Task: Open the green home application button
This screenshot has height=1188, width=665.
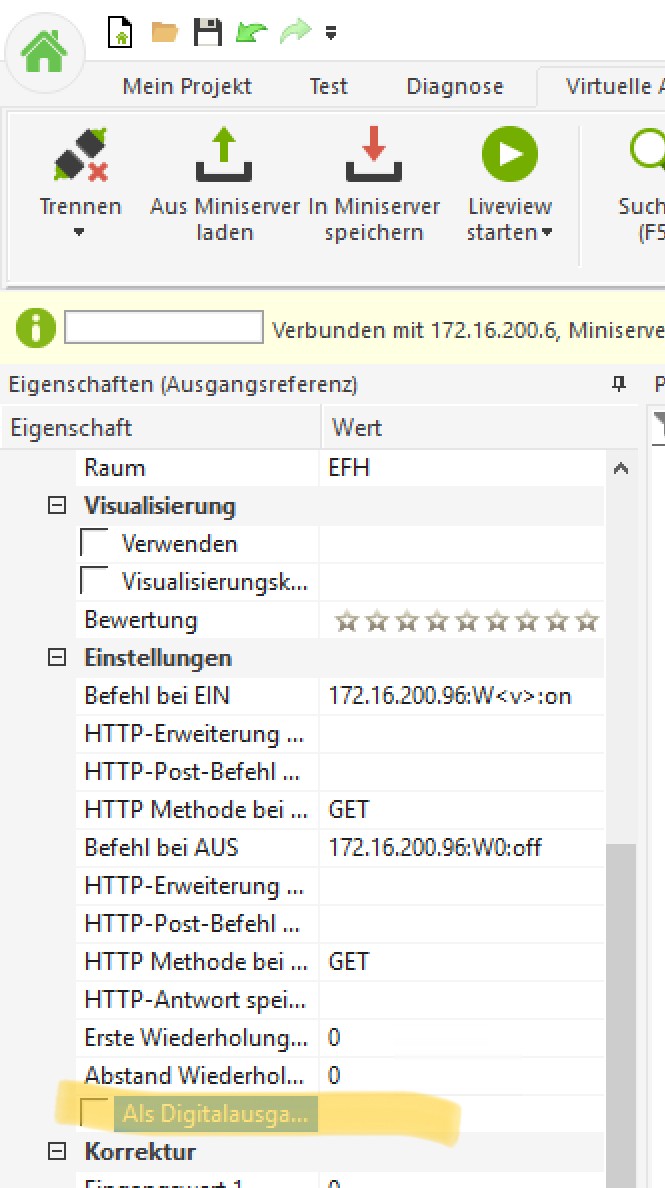Action: tap(45, 52)
